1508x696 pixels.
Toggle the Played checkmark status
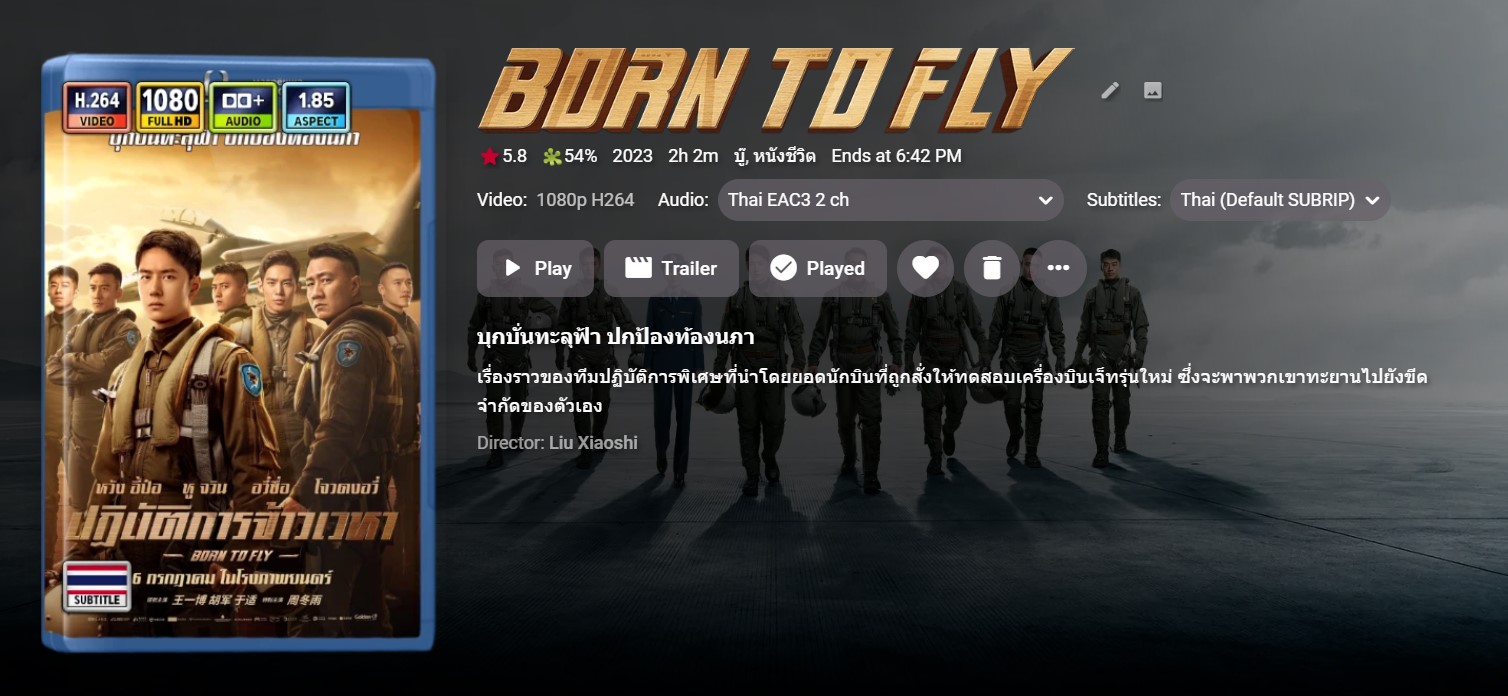pos(817,268)
